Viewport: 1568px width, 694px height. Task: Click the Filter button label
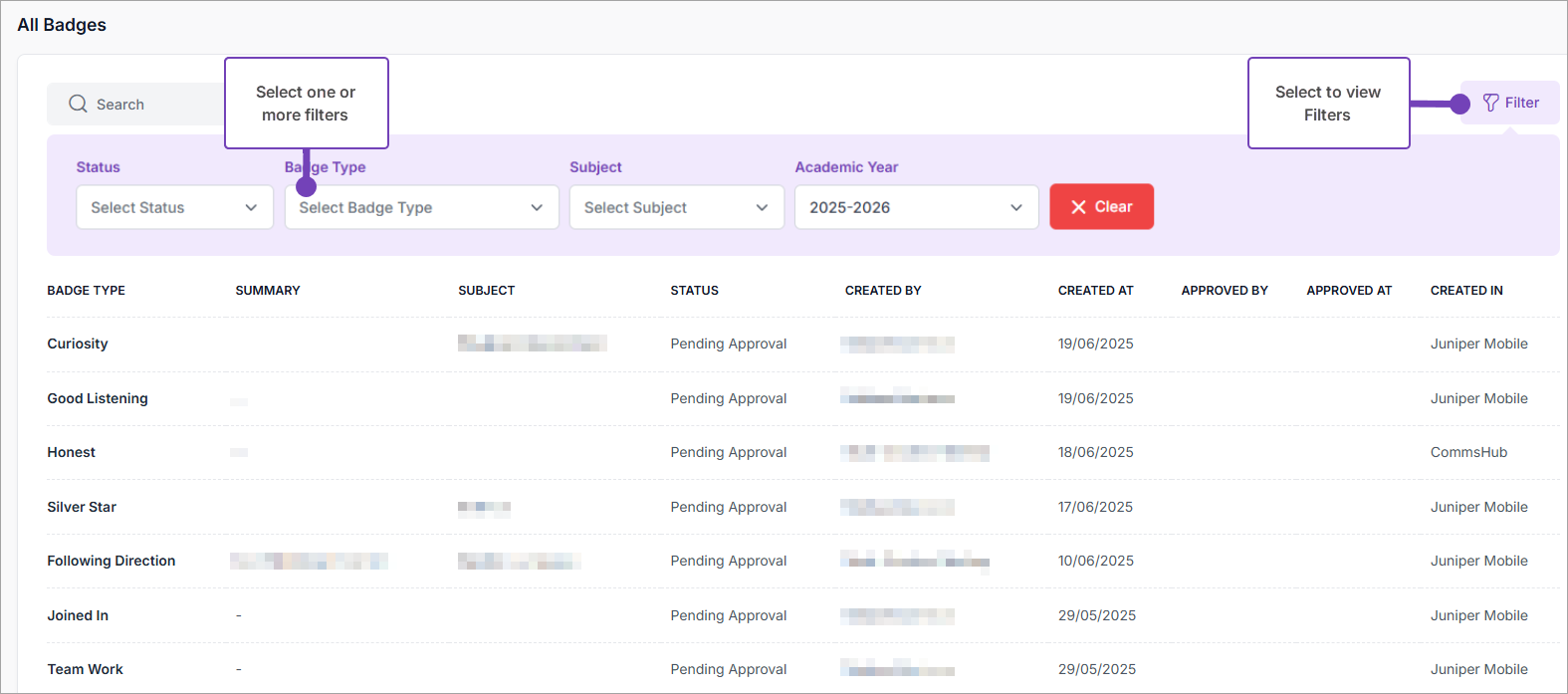[1521, 103]
